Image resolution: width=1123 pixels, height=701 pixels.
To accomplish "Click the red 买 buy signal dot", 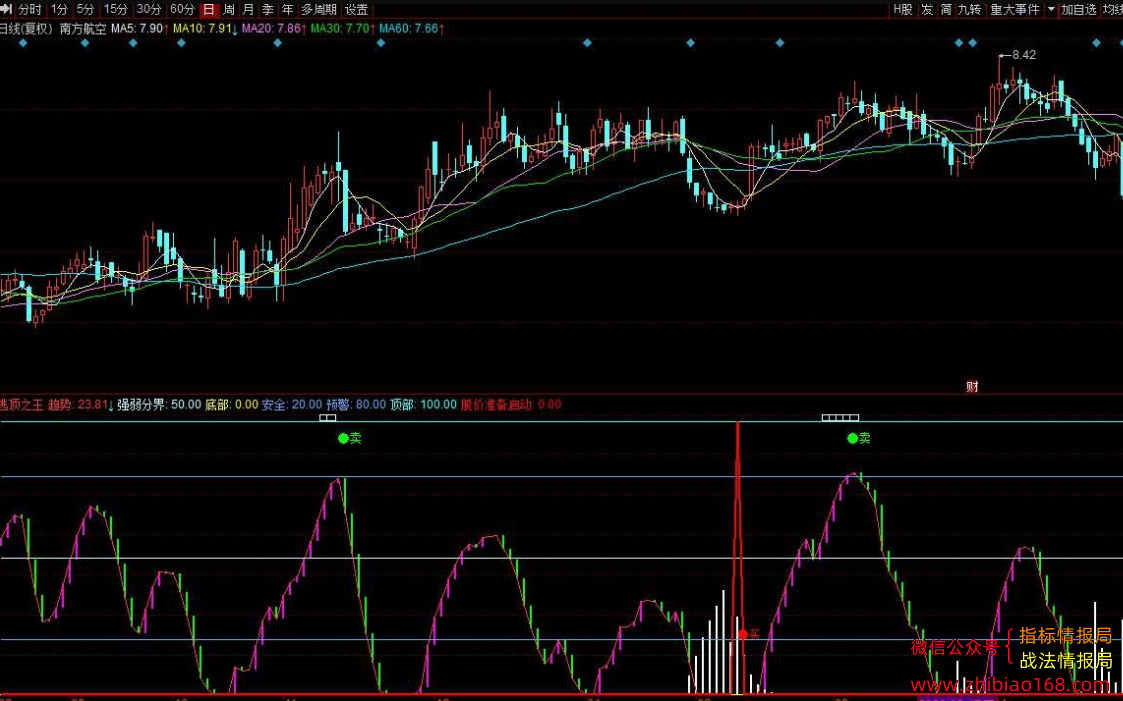I will tap(743, 634).
